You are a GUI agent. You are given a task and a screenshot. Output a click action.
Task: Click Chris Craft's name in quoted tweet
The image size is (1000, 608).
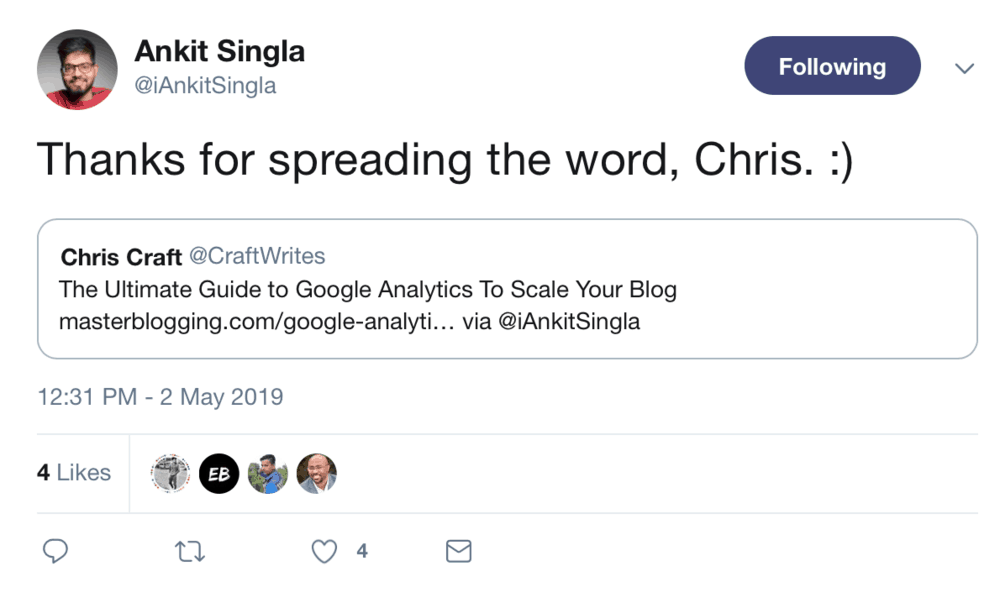click(121, 257)
